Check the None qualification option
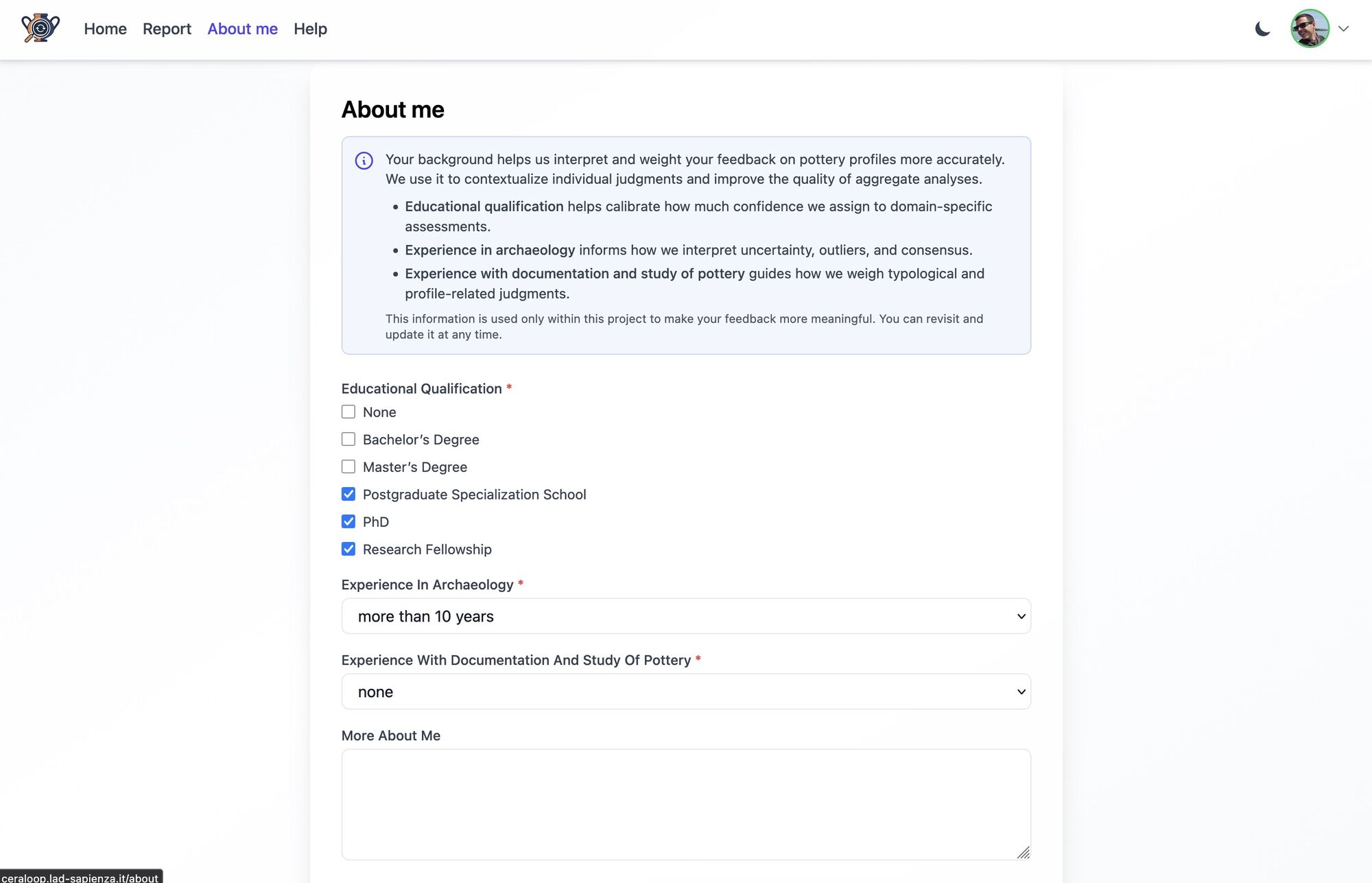The width and height of the screenshot is (1372, 883). coord(348,412)
